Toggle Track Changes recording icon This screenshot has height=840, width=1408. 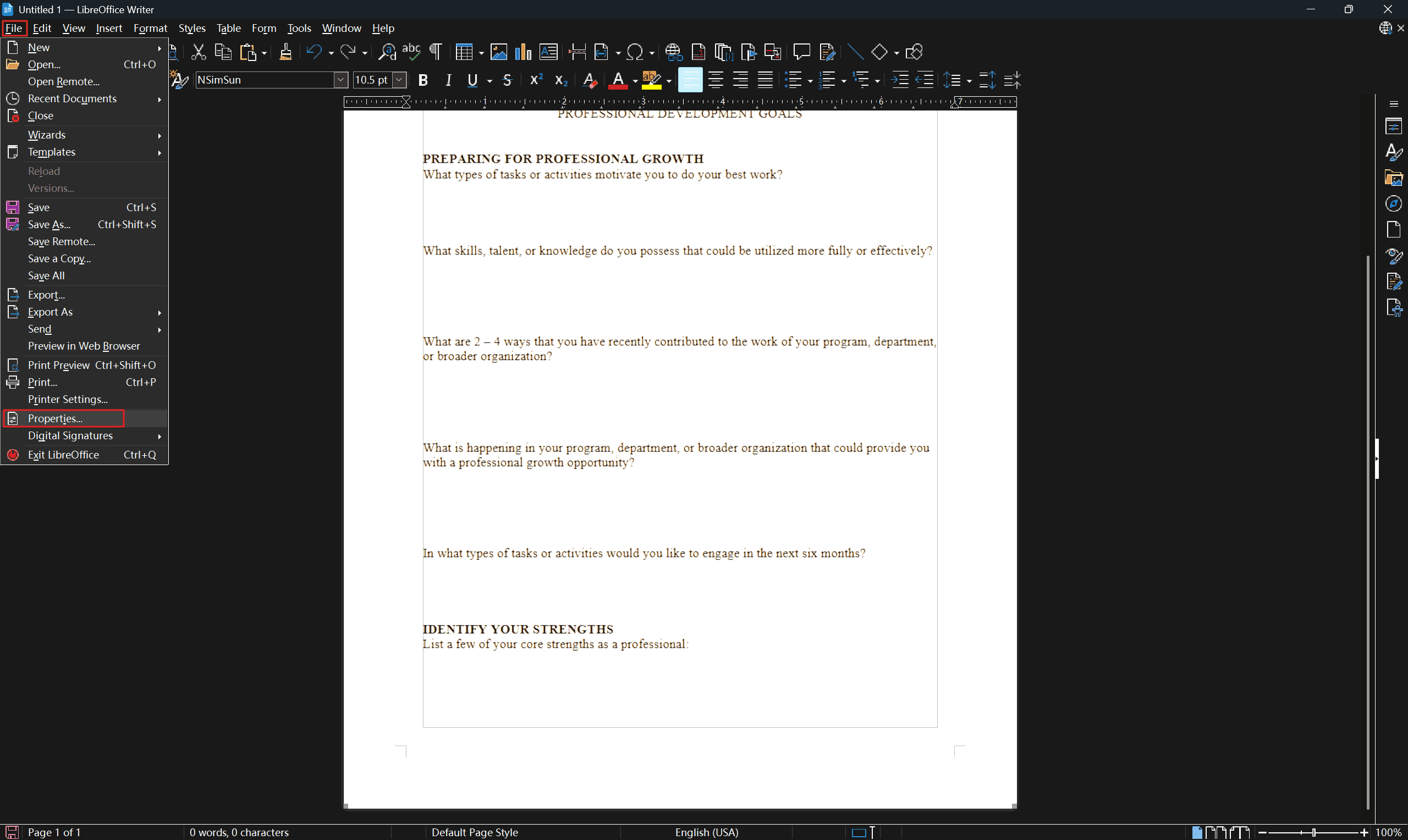click(x=827, y=52)
